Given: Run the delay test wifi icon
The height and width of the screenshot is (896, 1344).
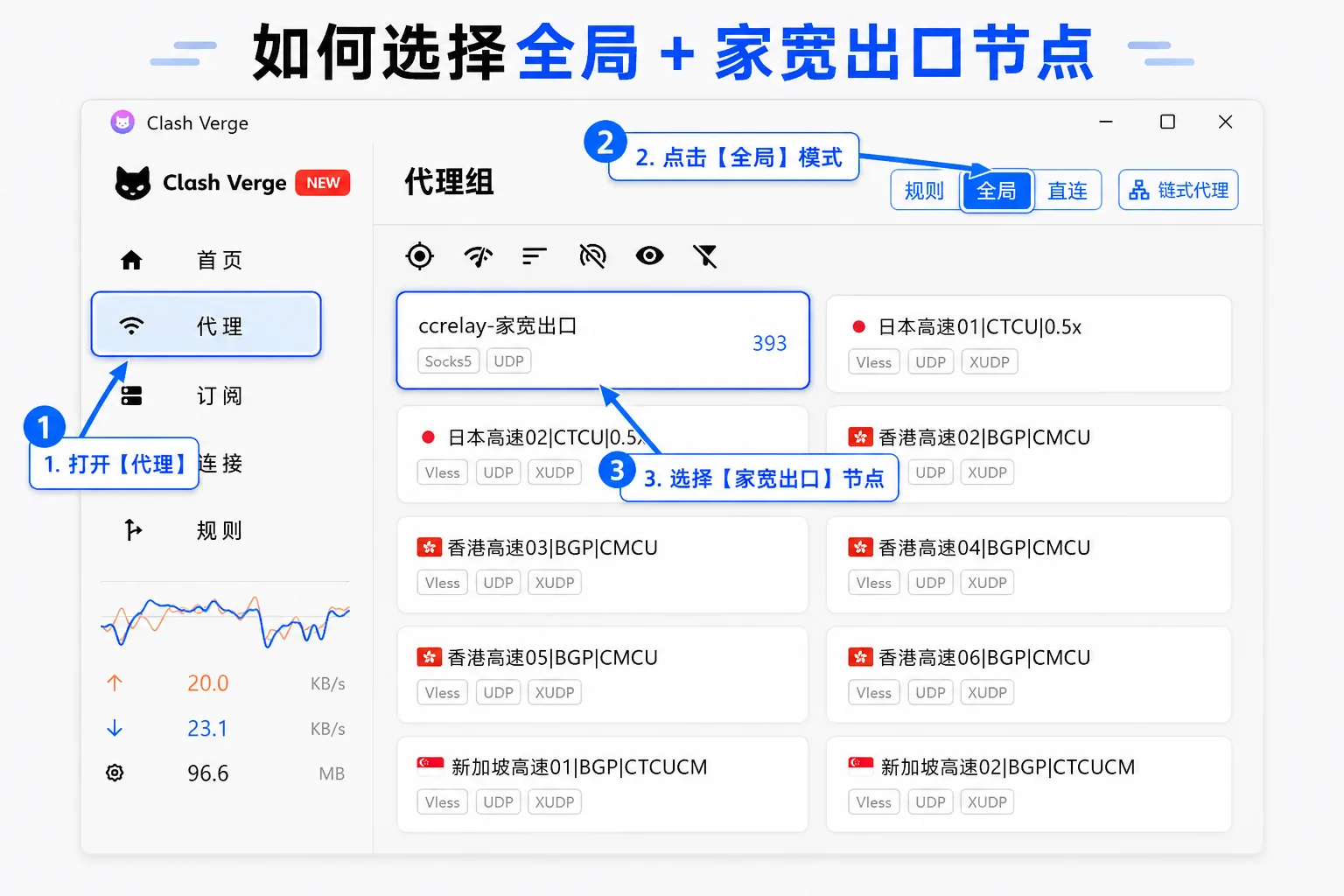Looking at the screenshot, I should (478, 255).
